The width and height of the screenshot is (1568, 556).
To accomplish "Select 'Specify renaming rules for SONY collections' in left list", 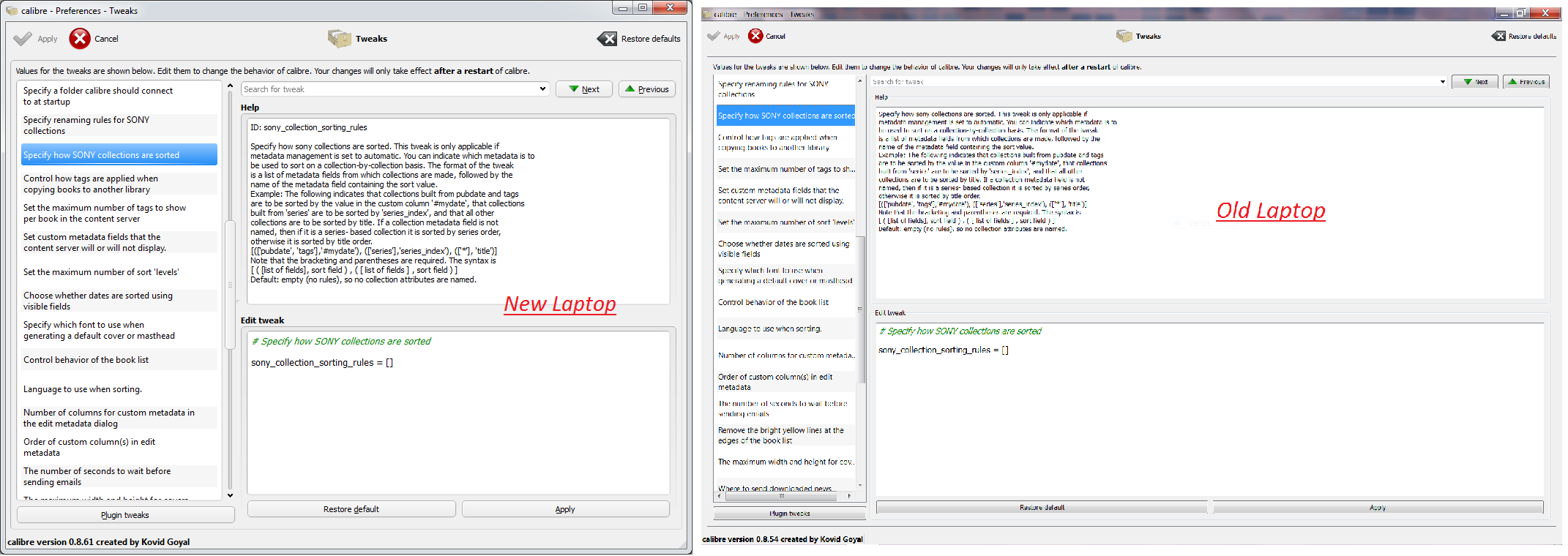I will pos(119,125).
